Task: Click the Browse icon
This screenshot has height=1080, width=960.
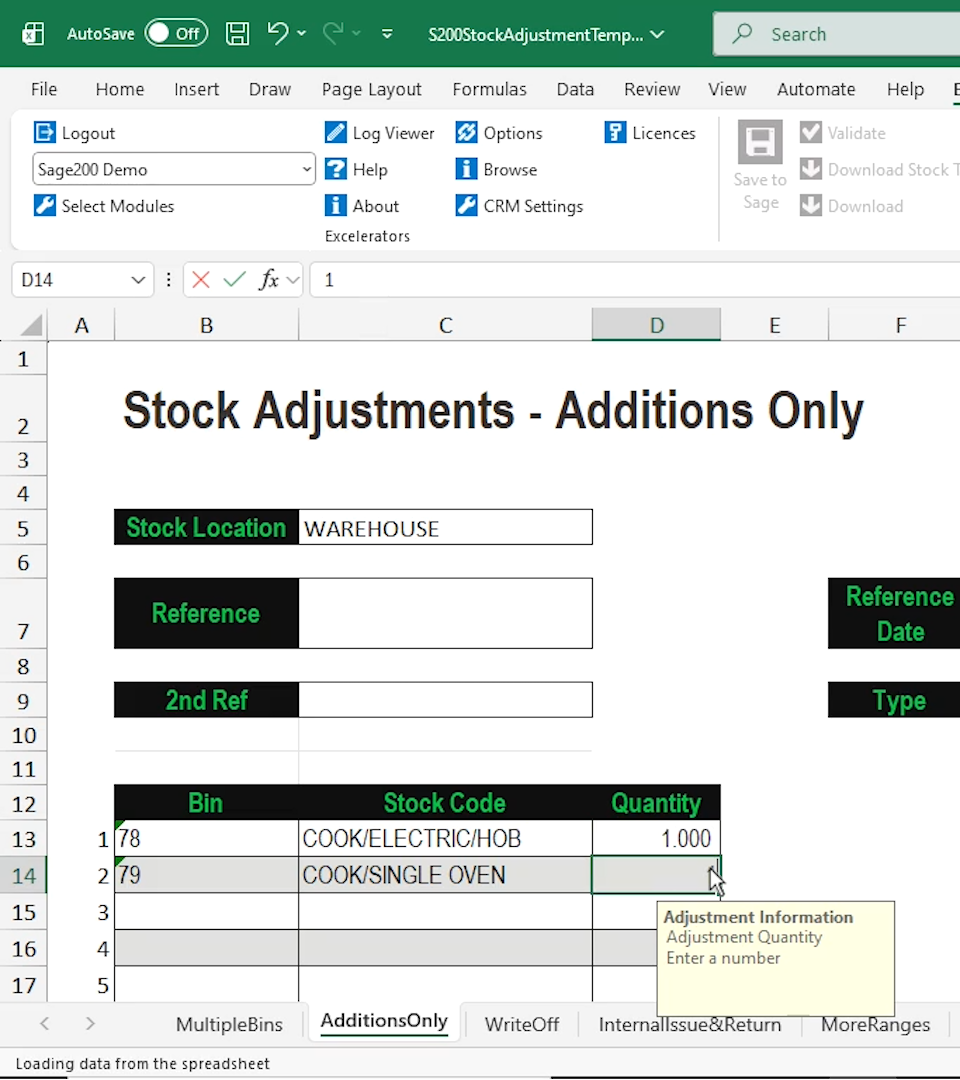Action: pos(465,169)
